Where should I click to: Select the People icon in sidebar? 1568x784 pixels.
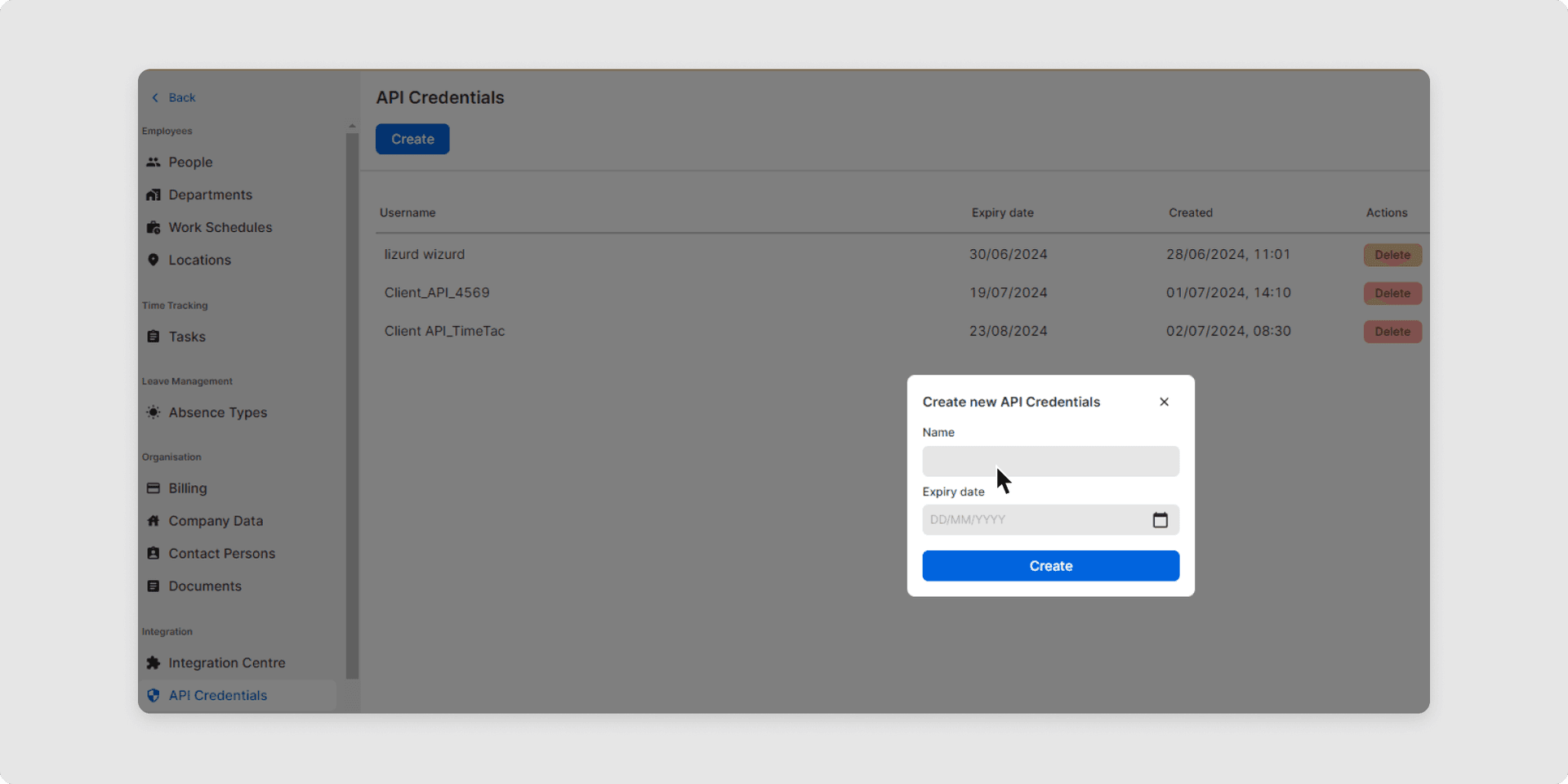tap(154, 162)
